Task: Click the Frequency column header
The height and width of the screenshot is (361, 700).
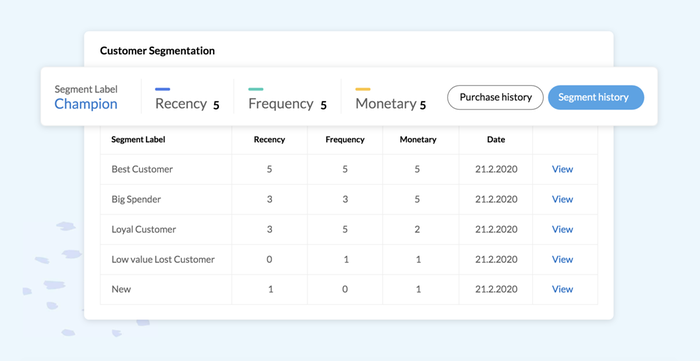Action: (x=345, y=140)
